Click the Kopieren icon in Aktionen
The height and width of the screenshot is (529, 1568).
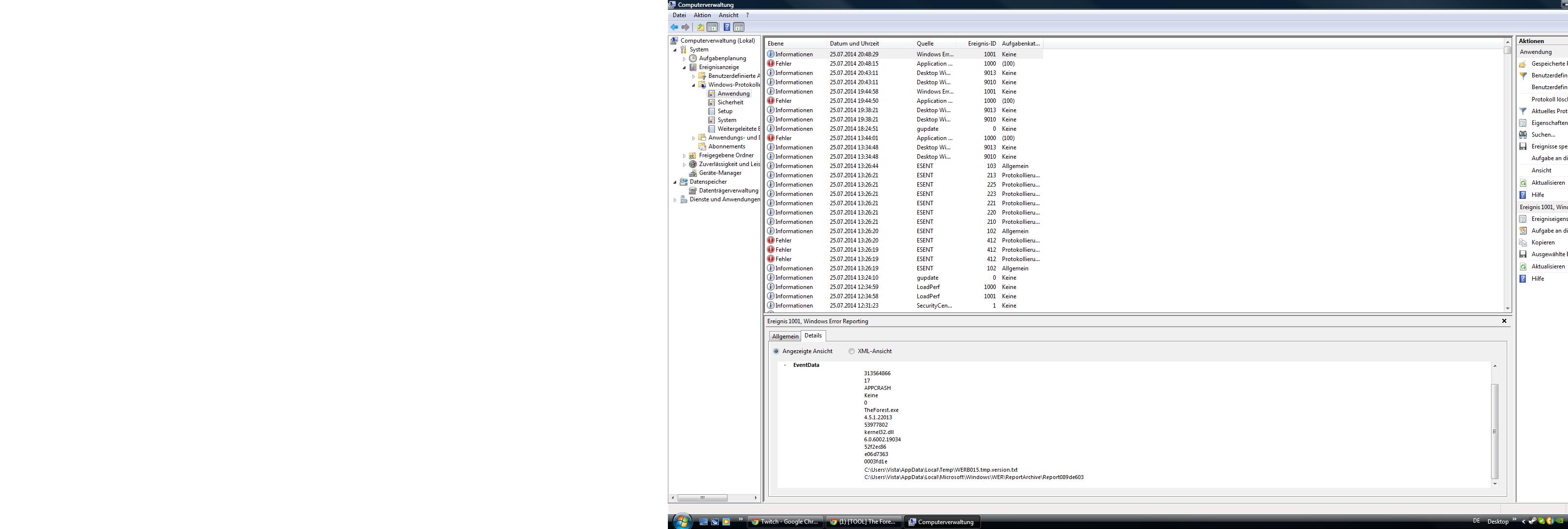click(x=1523, y=242)
